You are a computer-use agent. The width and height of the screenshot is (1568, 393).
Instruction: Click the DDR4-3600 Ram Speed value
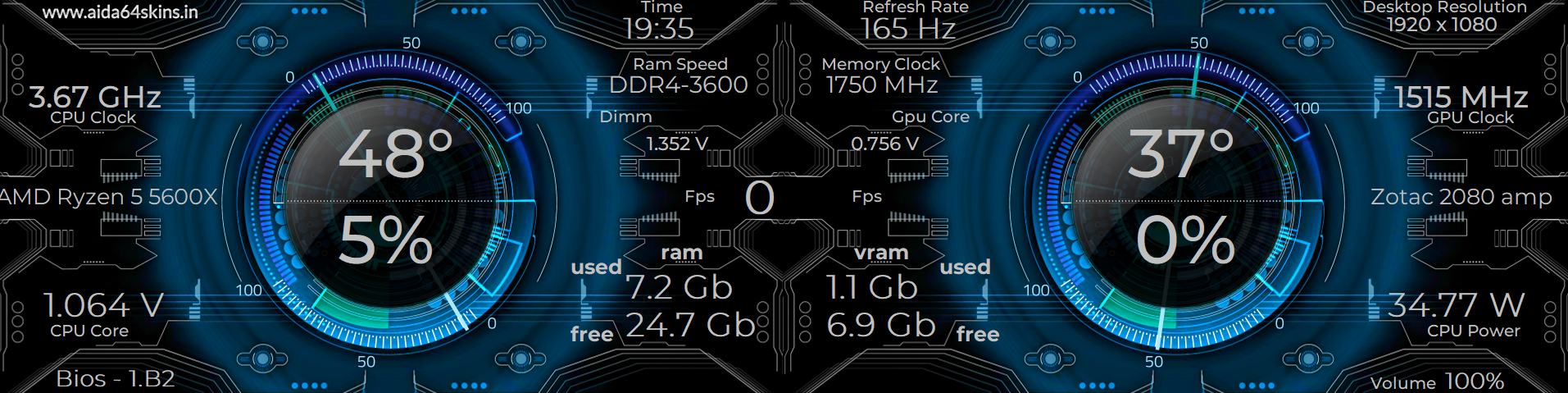(x=679, y=85)
